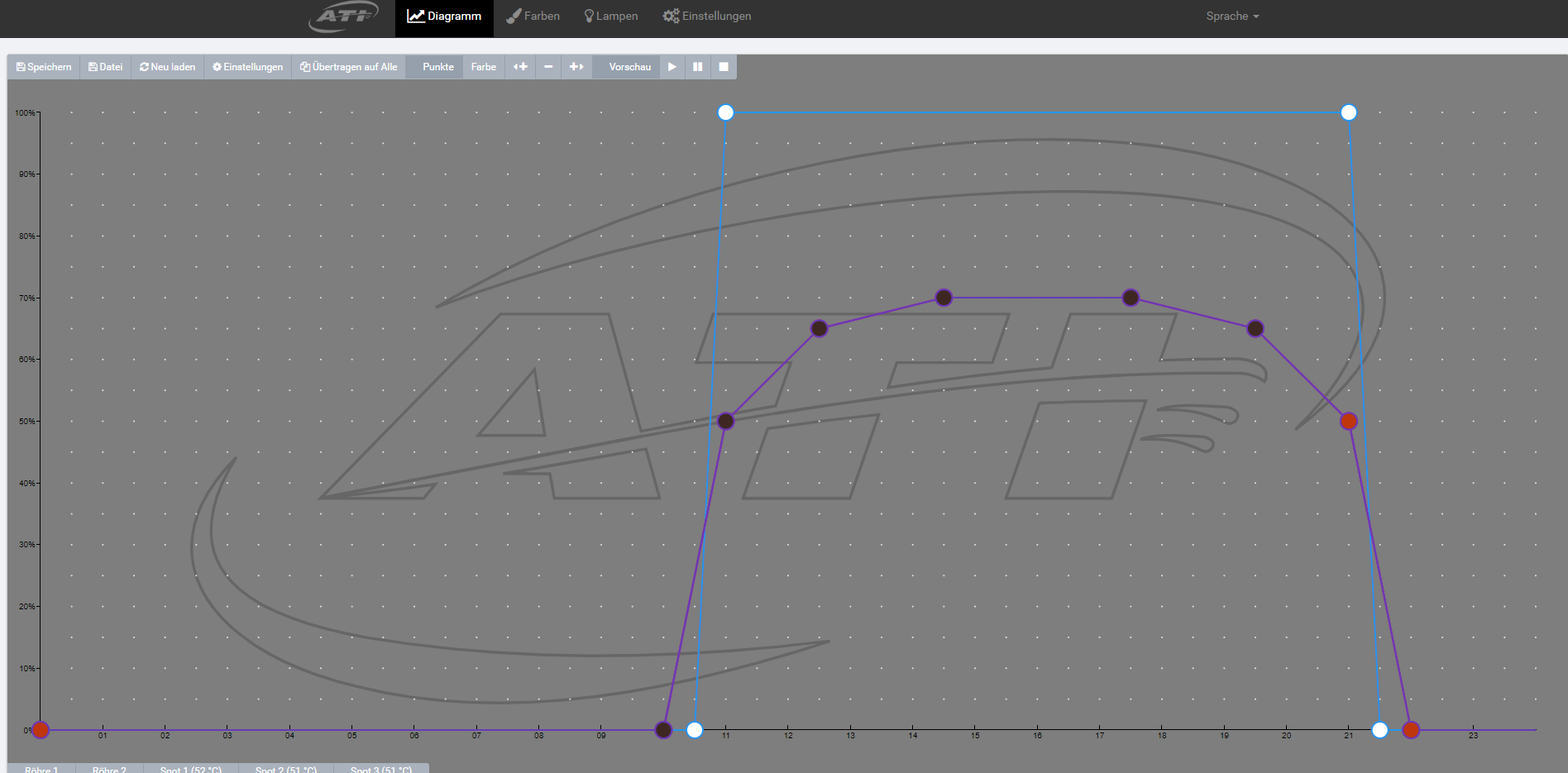Select the red curve point at 50%
Viewport: 1568px width, 773px height.
point(1349,422)
